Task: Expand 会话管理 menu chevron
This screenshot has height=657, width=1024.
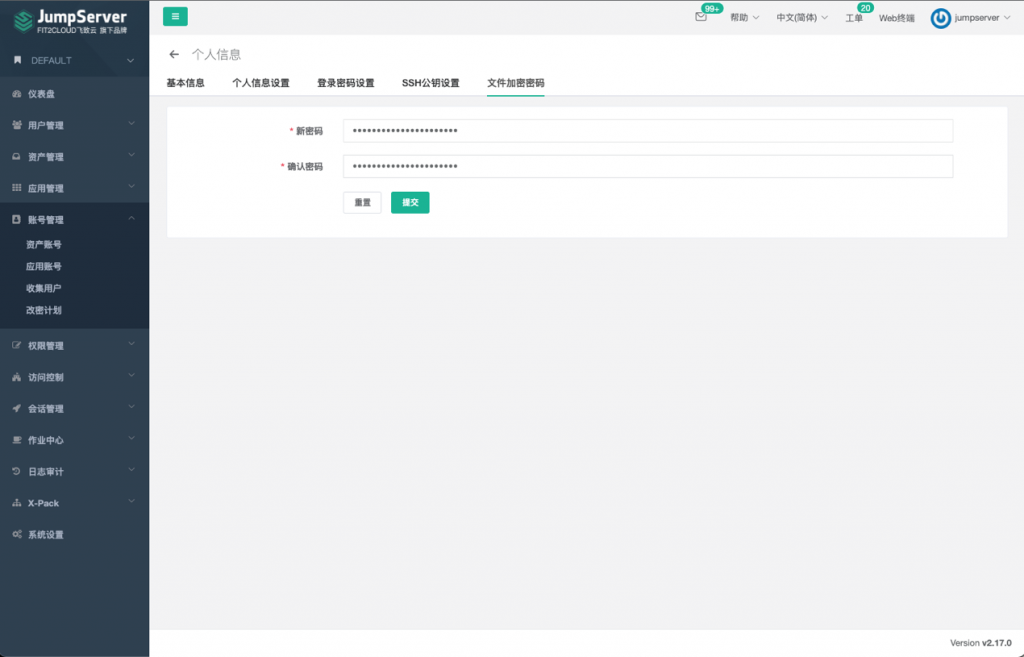Action: click(131, 406)
